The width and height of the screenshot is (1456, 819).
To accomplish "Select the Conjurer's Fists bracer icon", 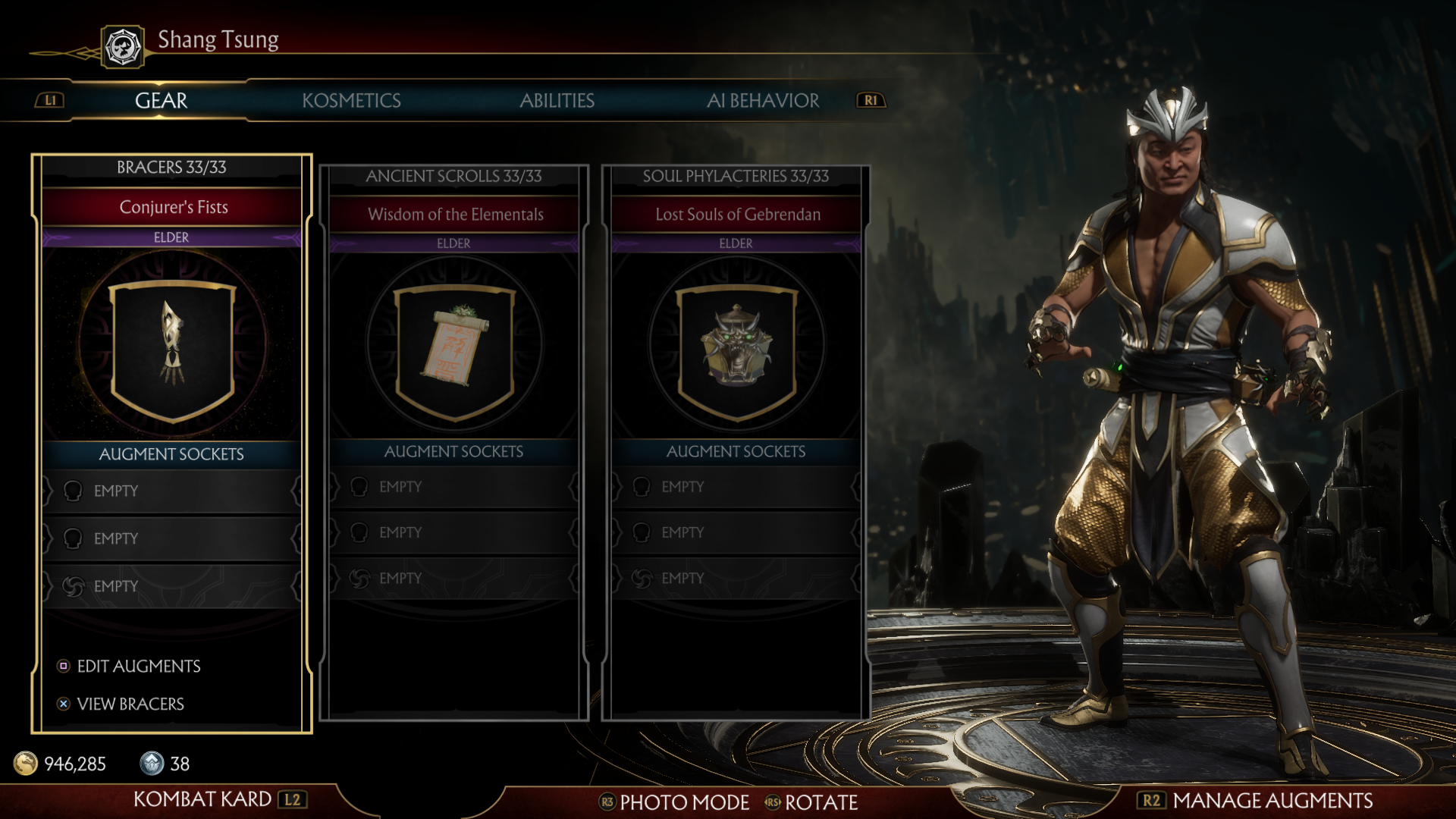I will pos(173,350).
